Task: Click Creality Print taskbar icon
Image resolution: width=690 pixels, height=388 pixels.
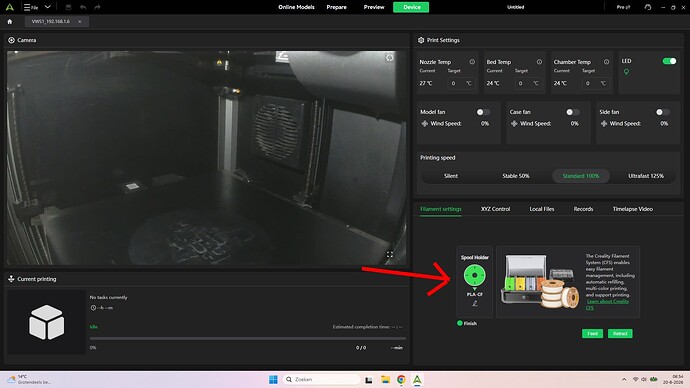Action: 417,379
